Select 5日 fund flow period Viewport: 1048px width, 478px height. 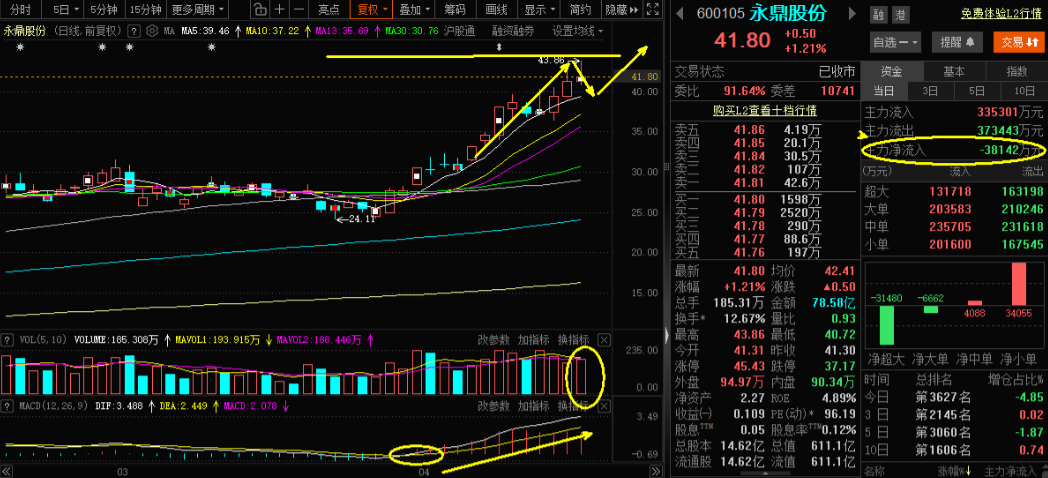coord(976,91)
